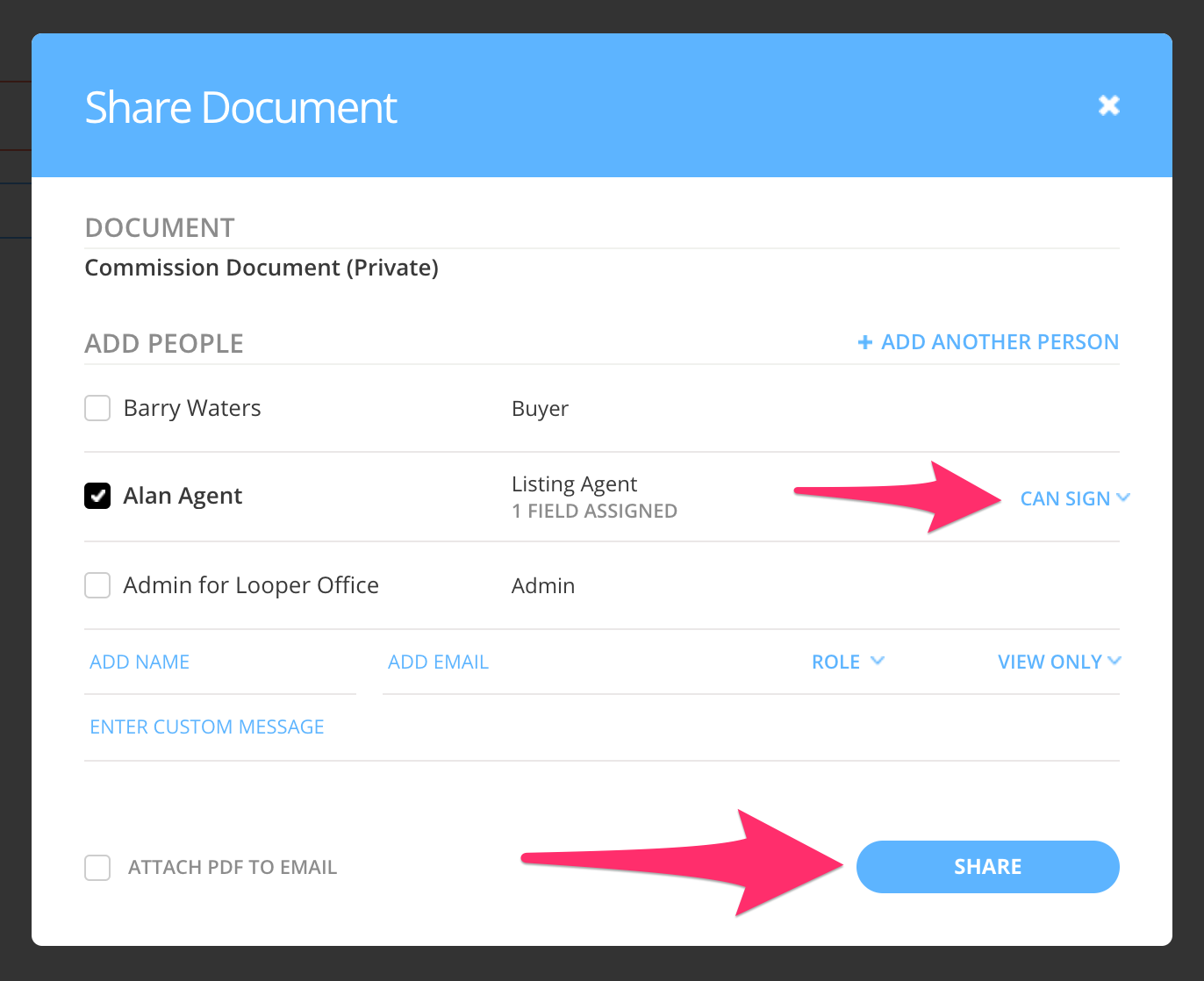Click the chevron beside VIEW ONLY
Image resolution: width=1204 pixels, height=981 pixels.
(1115, 661)
